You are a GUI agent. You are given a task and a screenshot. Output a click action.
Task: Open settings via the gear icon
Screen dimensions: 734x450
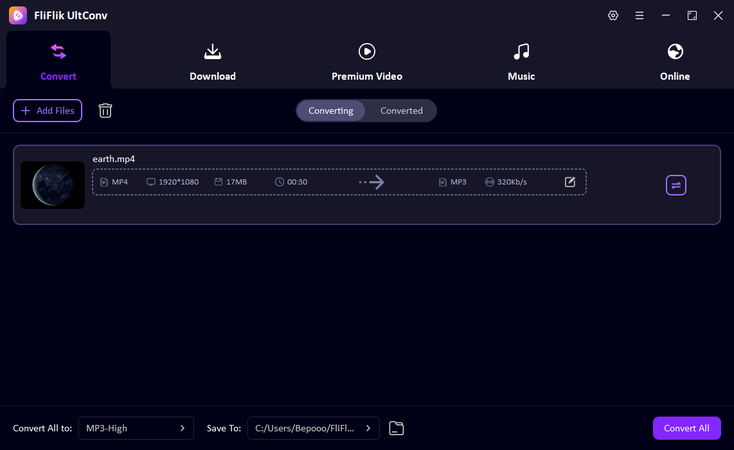click(613, 15)
